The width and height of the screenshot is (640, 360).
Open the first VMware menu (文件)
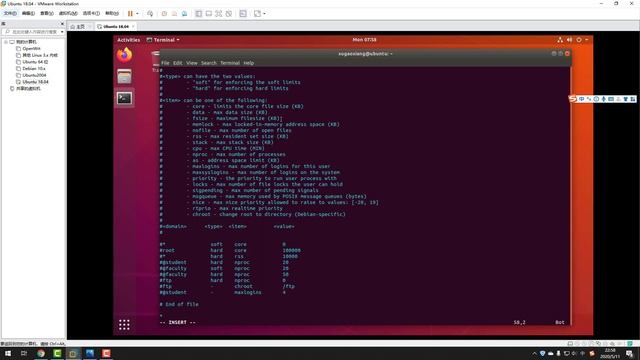pos(10,13)
